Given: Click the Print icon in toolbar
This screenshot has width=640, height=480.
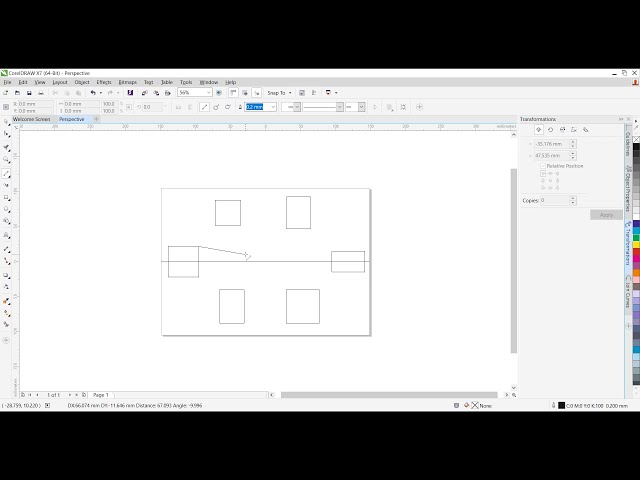Looking at the screenshot, I should pyautogui.click(x=41, y=93).
